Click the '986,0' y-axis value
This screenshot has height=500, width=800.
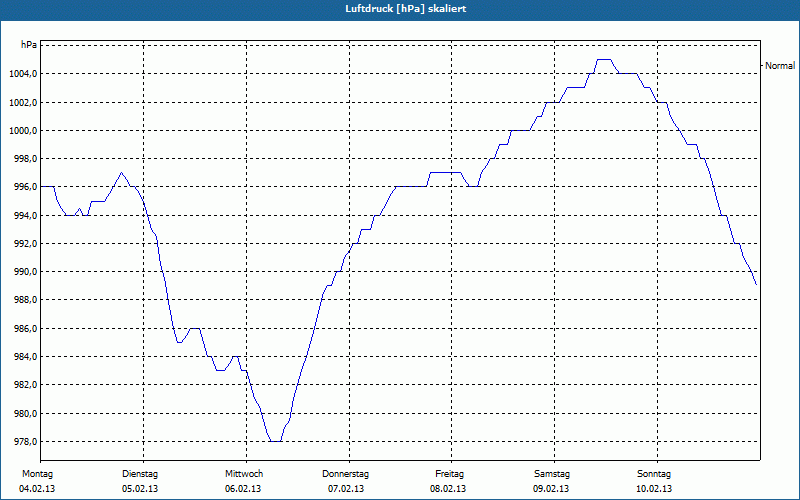tap(25, 329)
